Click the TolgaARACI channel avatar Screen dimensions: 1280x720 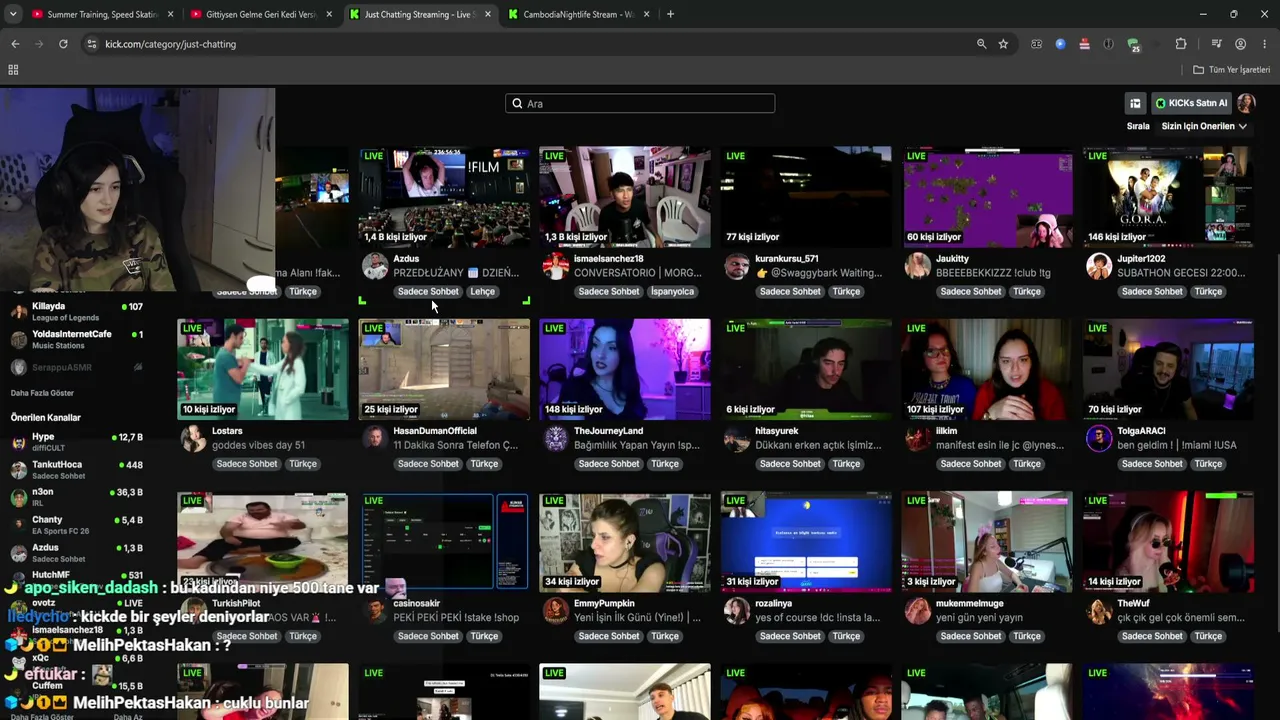1099,438
